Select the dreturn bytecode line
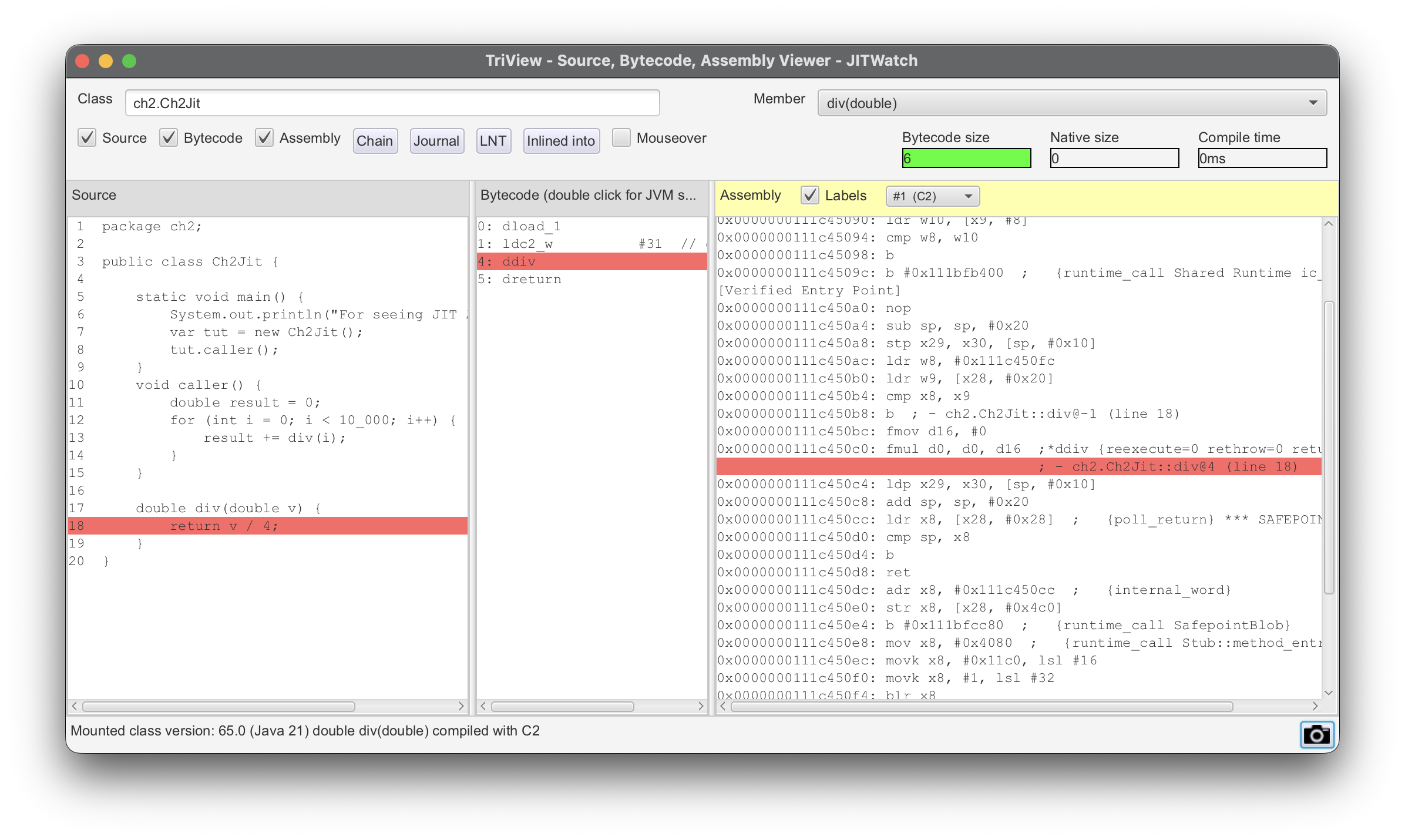 pyautogui.click(x=531, y=279)
